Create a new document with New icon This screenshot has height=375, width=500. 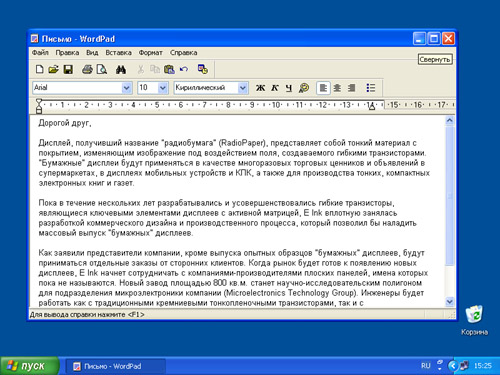point(40,69)
